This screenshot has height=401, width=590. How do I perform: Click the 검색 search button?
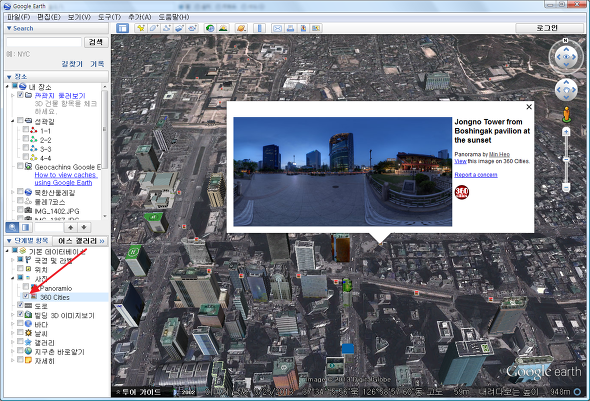click(x=96, y=42)
